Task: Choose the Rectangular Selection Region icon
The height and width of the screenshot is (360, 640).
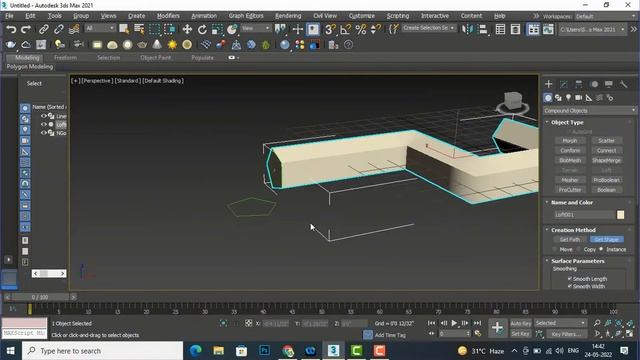Action: [x=154, y=29]
